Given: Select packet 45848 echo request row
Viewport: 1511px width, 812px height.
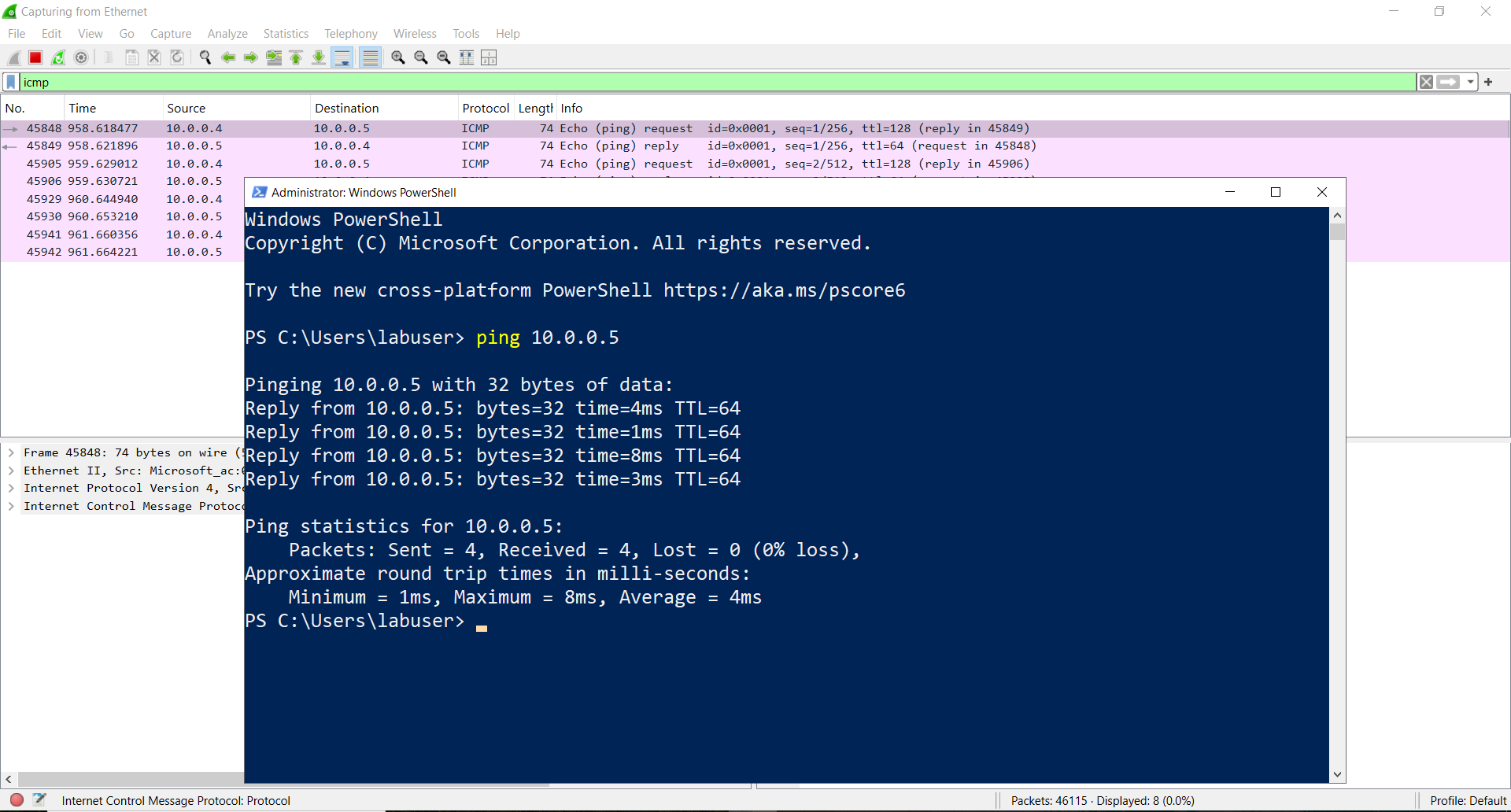Looking at the screenshot, I should (x=755, y=128).
